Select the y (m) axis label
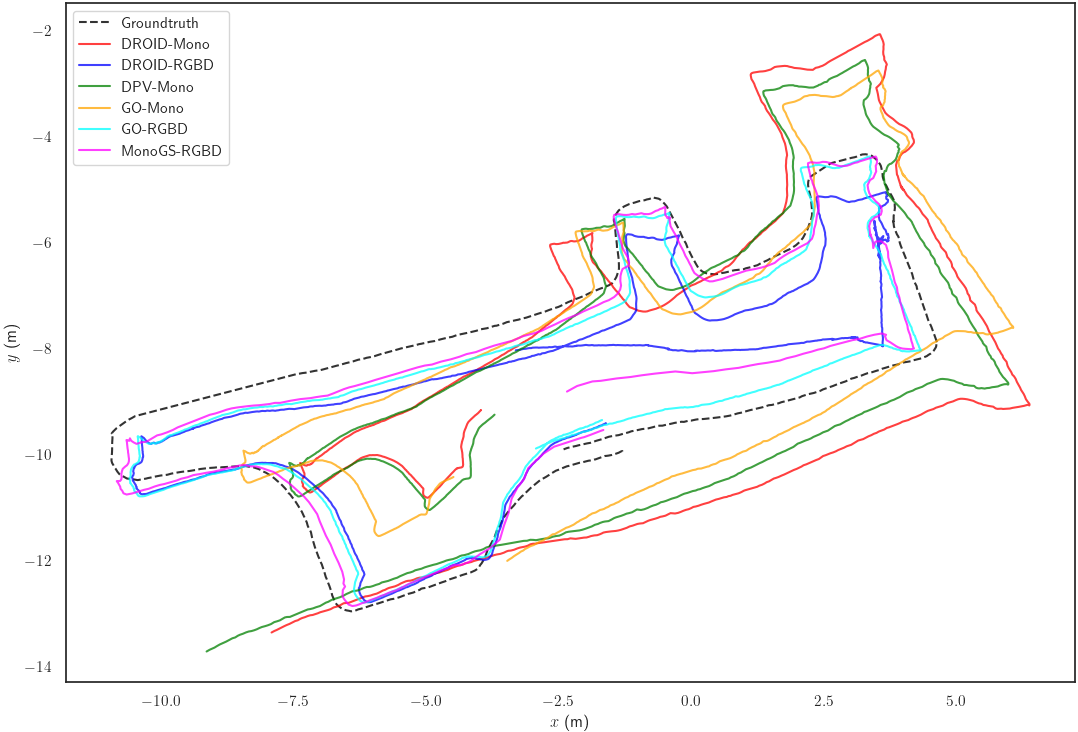This screenshot has height=732, width=1078. tap(13, 343)
